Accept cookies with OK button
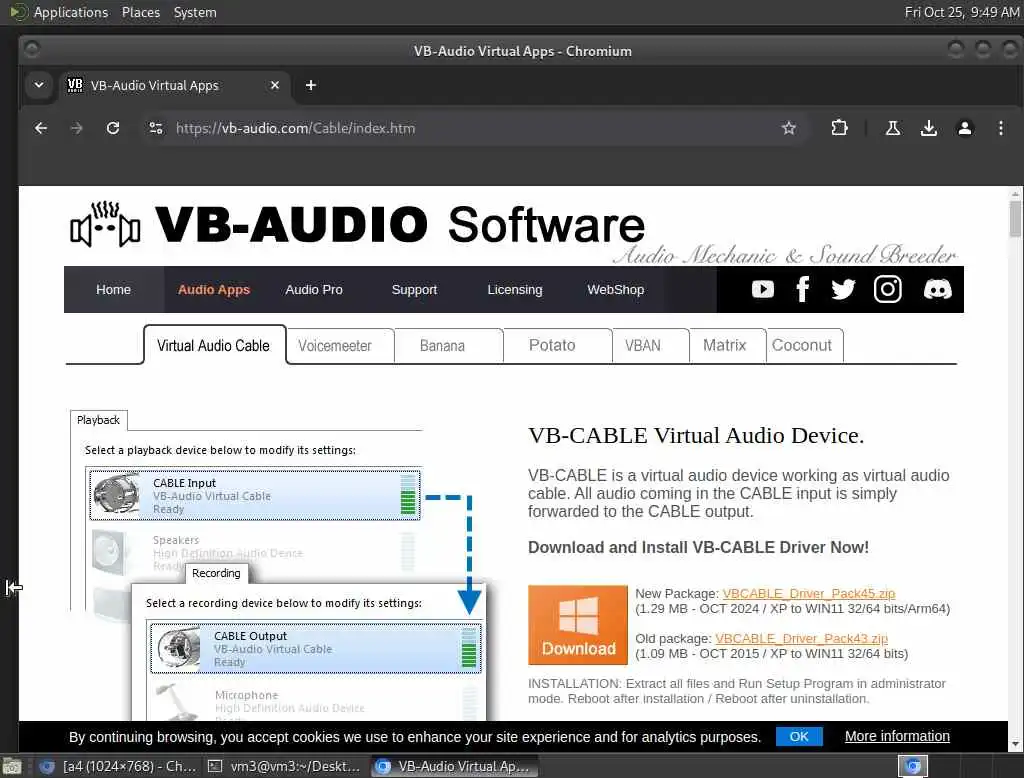 [x=799, y=736]
